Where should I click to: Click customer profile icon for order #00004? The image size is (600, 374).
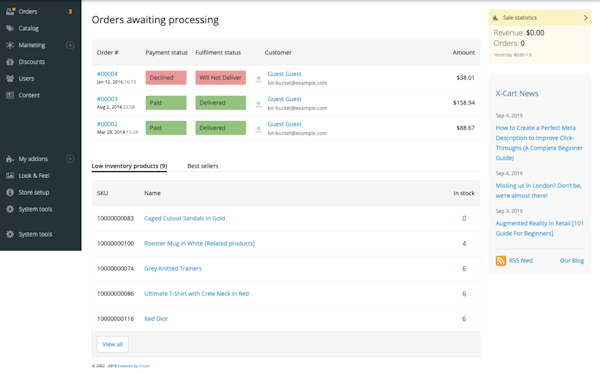coord(259,79)
